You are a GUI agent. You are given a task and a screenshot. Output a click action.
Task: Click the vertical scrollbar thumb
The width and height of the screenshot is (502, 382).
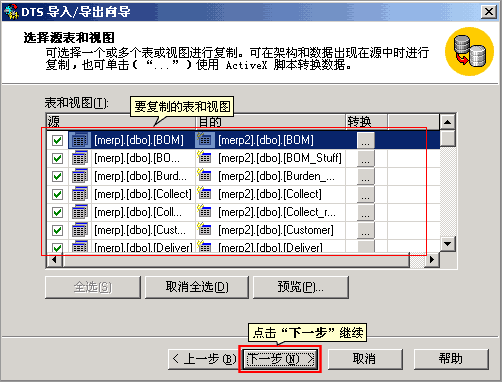[448, 138]
